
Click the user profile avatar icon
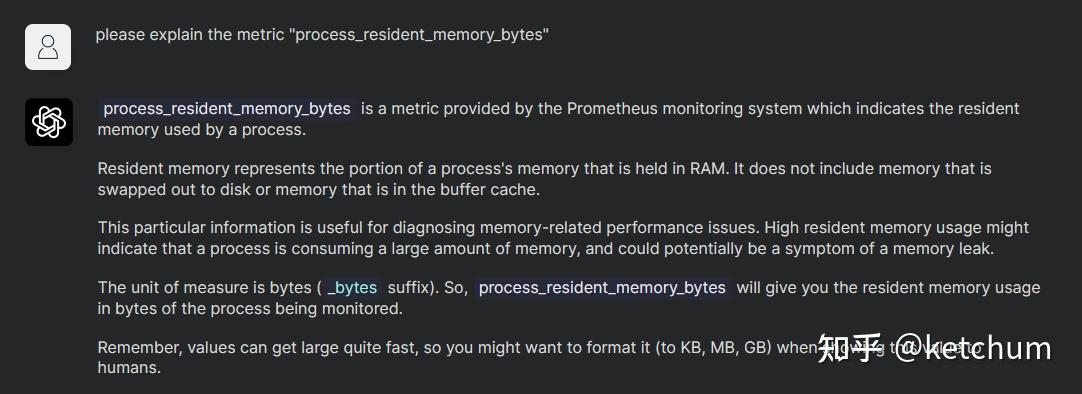(x=48, y=47)
